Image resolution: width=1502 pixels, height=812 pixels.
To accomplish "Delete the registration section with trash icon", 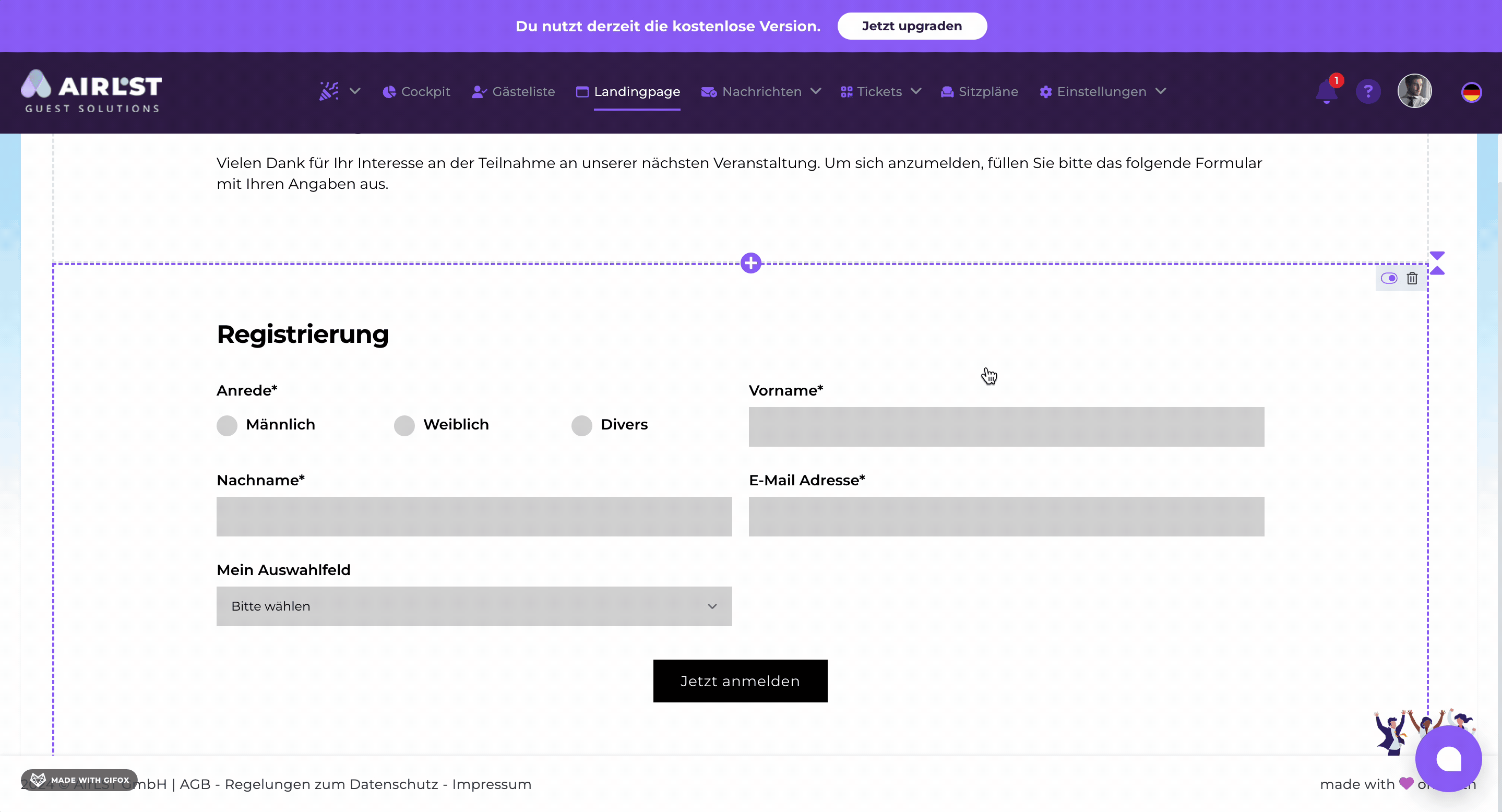I will pyautogui.click(x=1412, y=278).
